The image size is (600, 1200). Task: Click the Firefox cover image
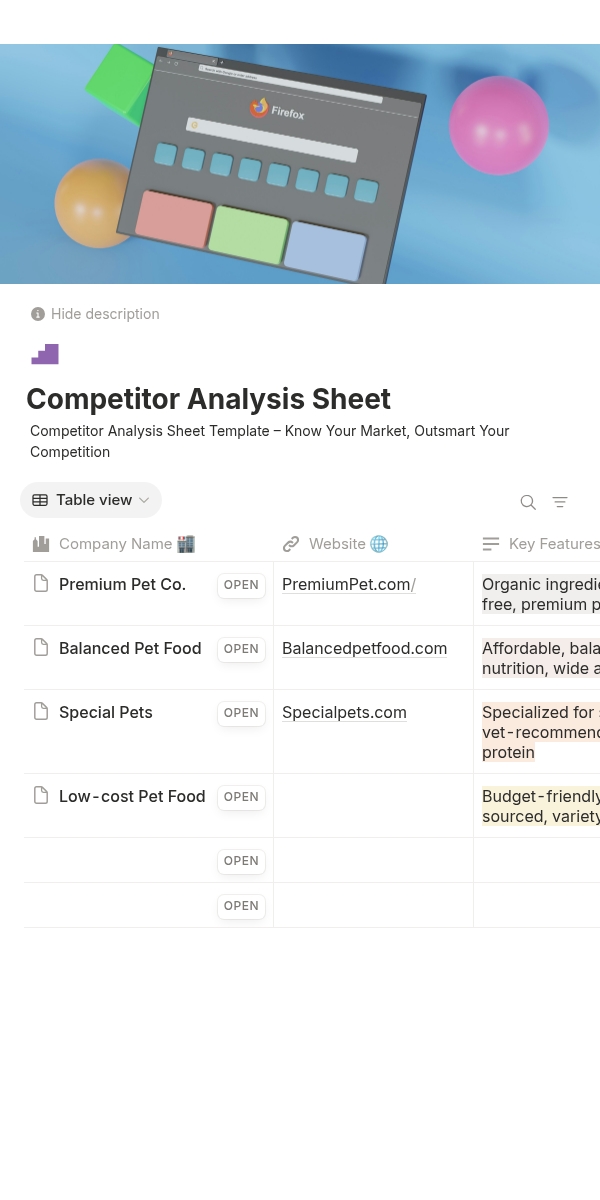click(x=300, y=164)
